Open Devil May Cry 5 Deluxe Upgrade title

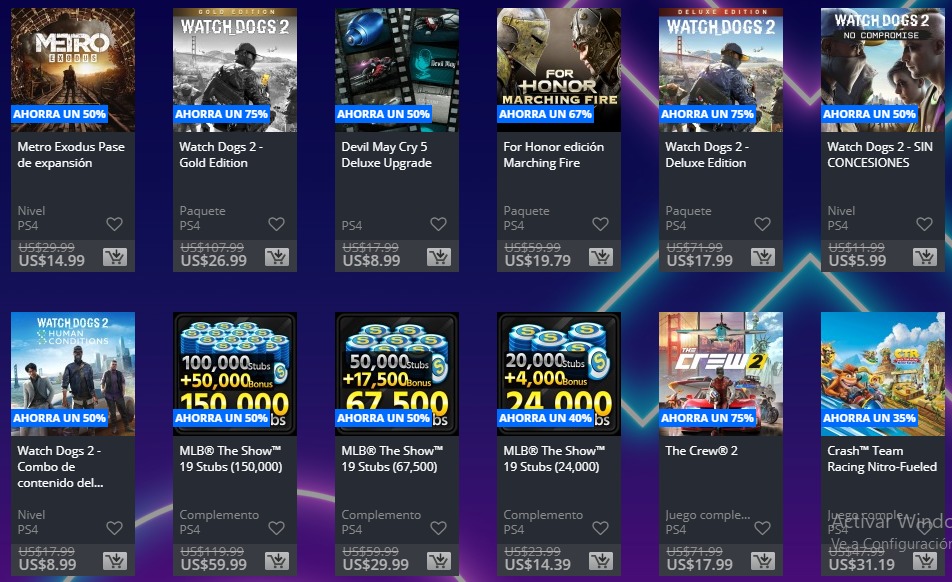[x=386, y=155]
